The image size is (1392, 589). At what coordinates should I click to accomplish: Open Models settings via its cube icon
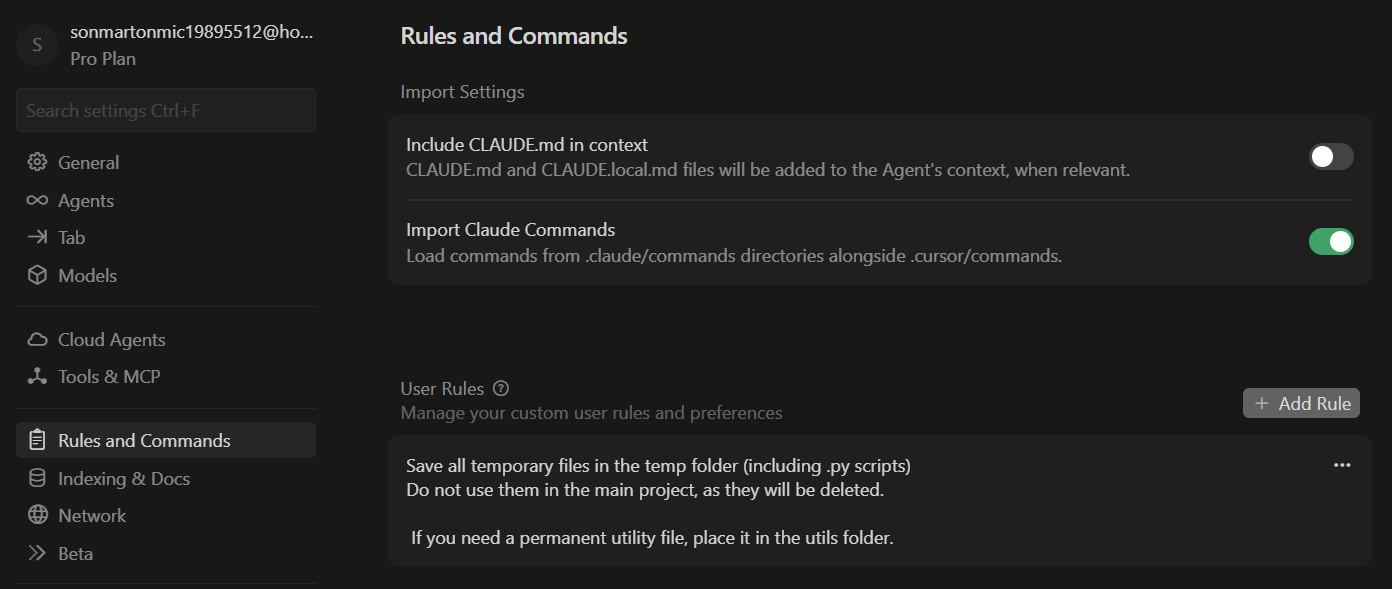tap(35, 275)
